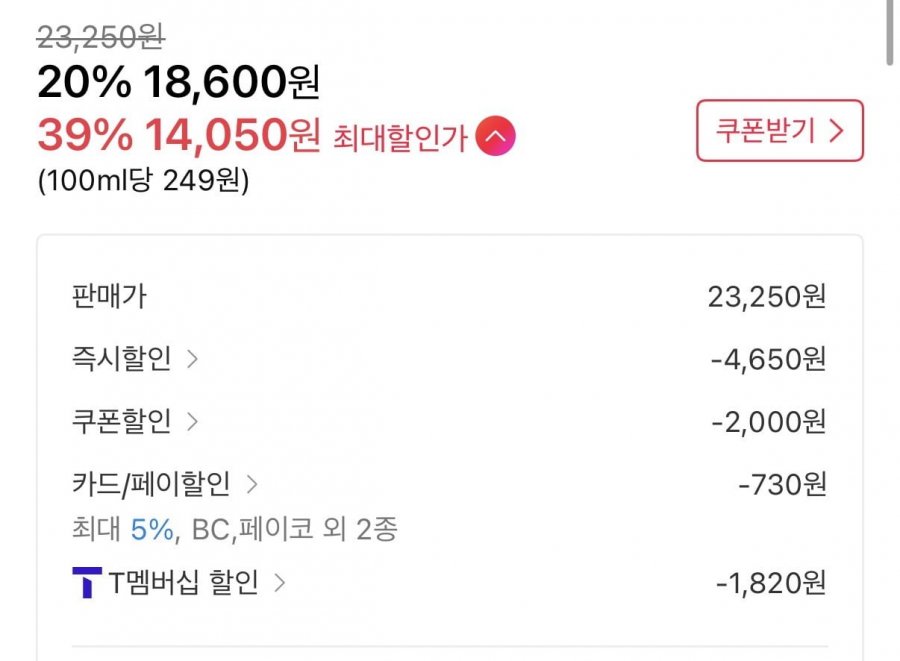Click the red 39% 14,050원 price
900x661 pixels.
178,135
